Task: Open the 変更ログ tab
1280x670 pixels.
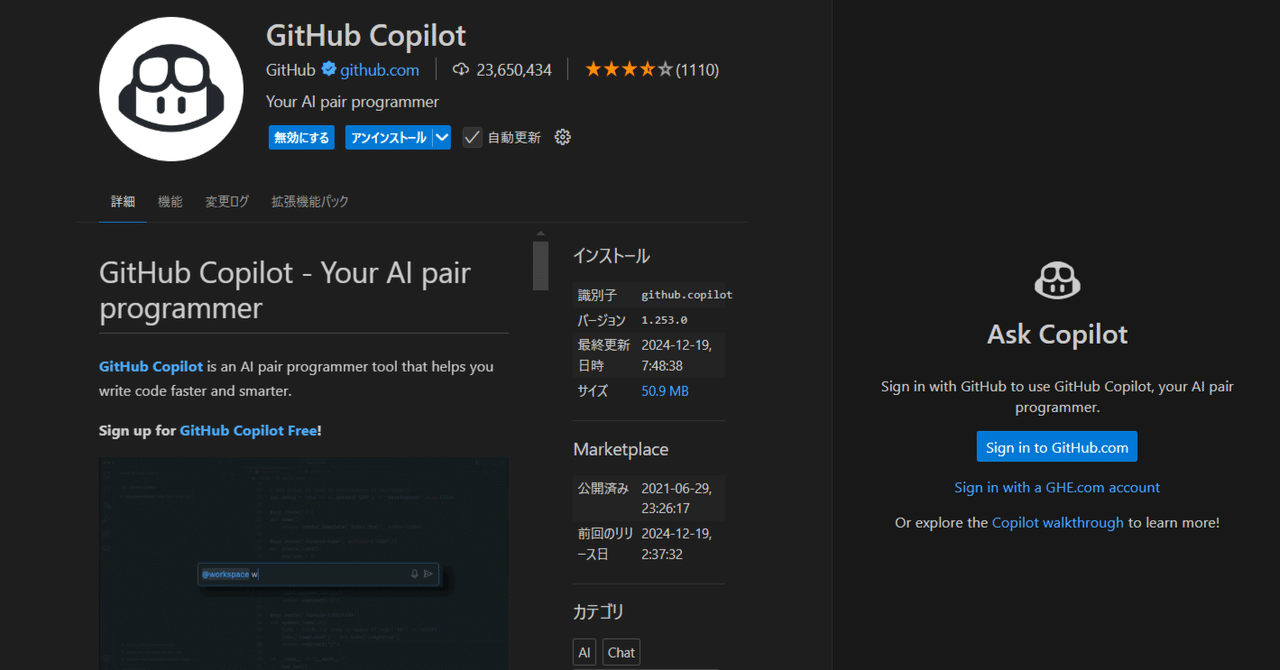Action: coord(226,201)
